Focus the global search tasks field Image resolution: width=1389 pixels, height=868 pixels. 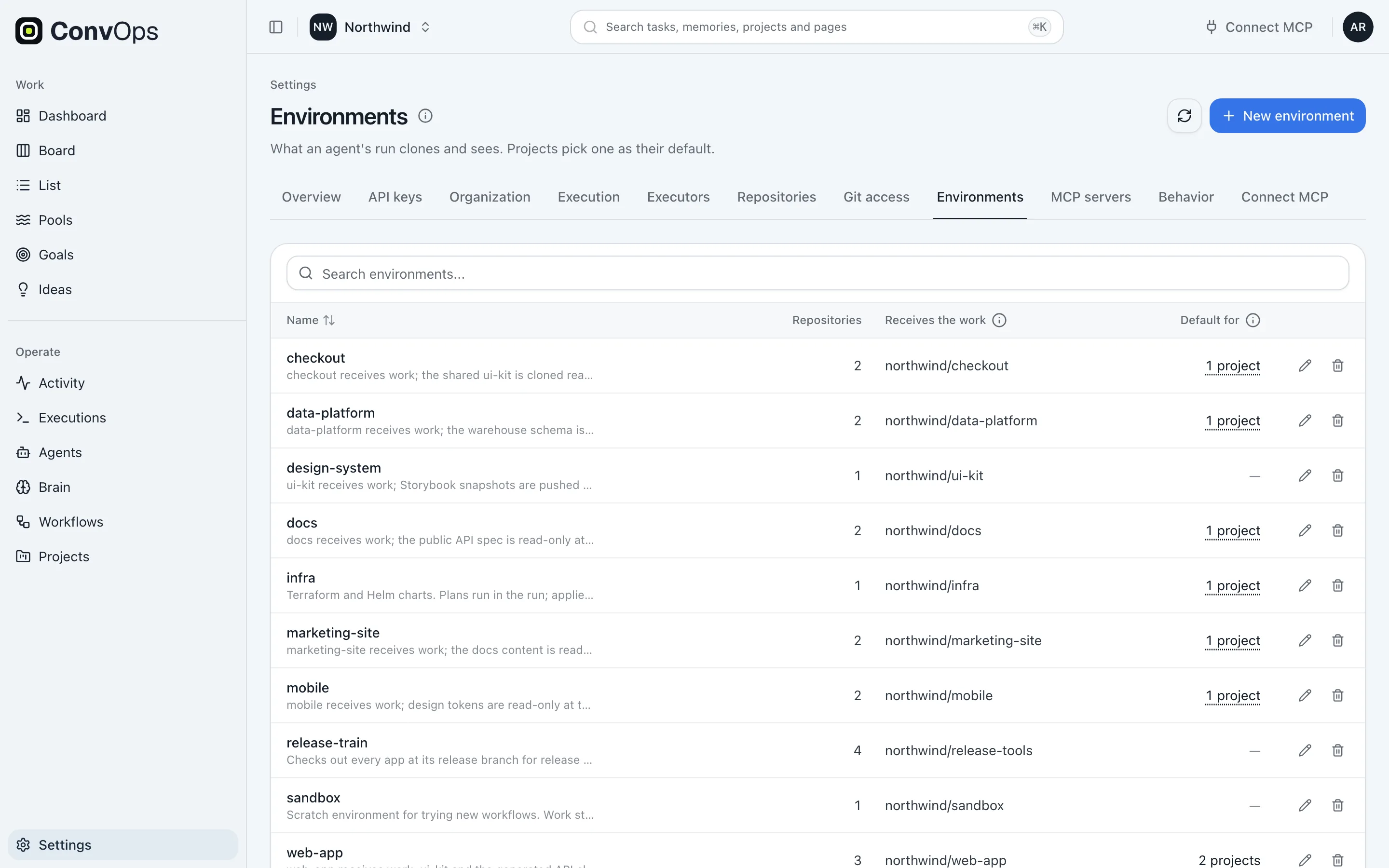tap(816, 27)
